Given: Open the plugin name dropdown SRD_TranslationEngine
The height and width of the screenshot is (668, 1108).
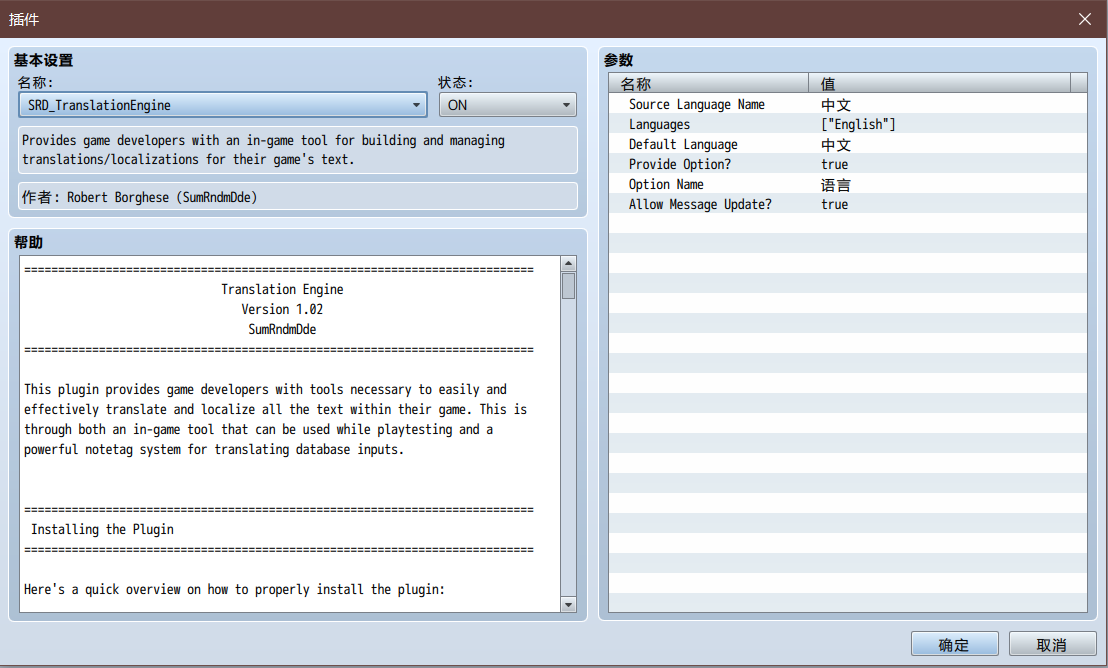Looking at the screenshot, I should tap(223, 105).
